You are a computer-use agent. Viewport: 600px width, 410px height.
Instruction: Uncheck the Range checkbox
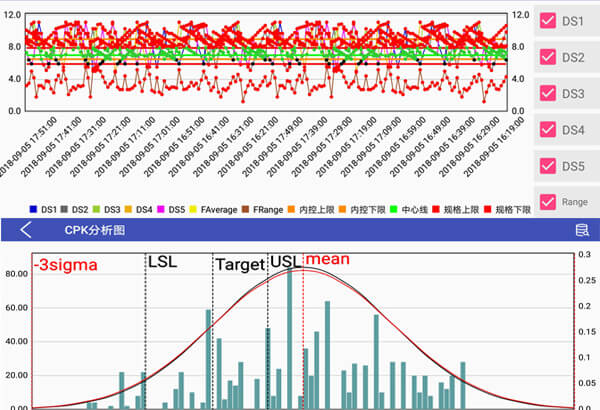(x=547, y=202)
